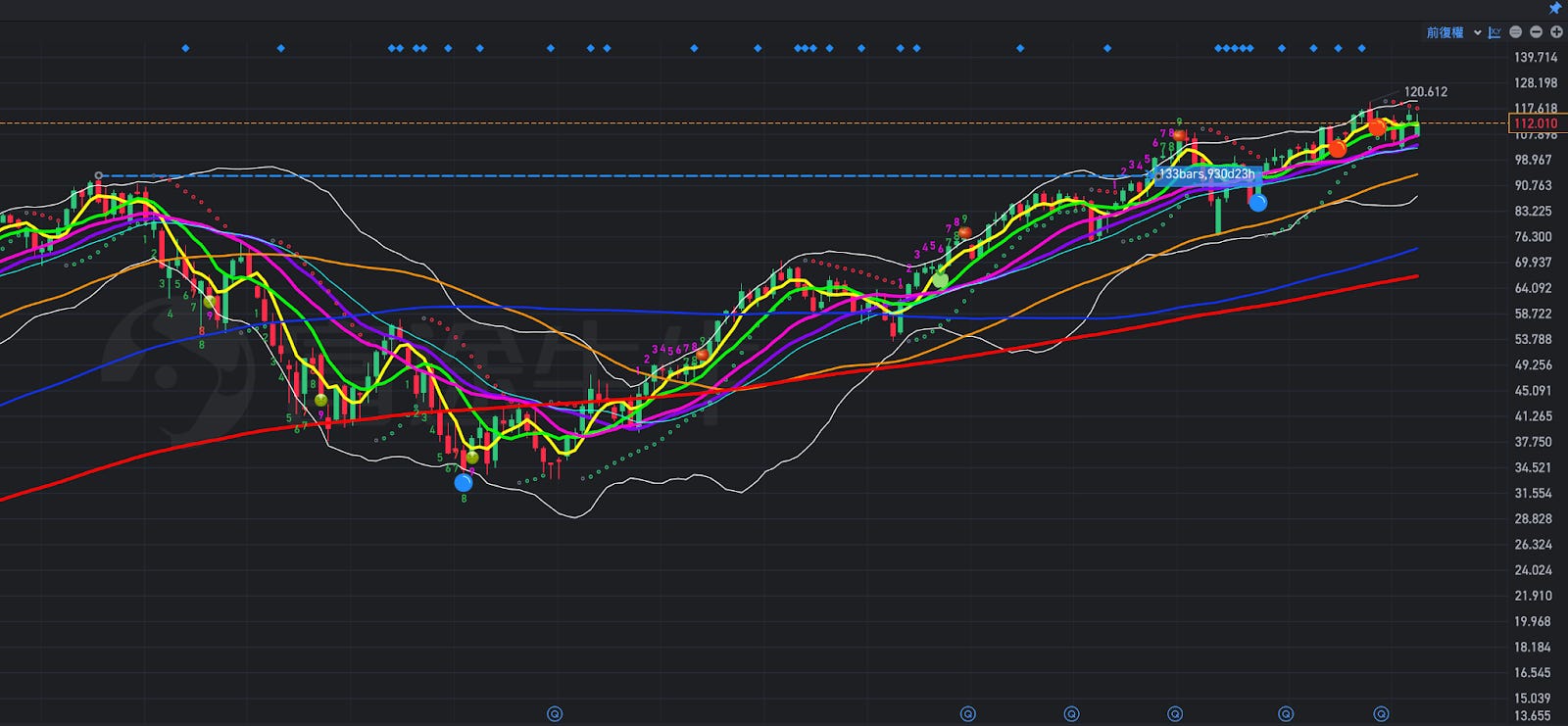Reset chart scale with the double-line circle icon

(1516, 32)
